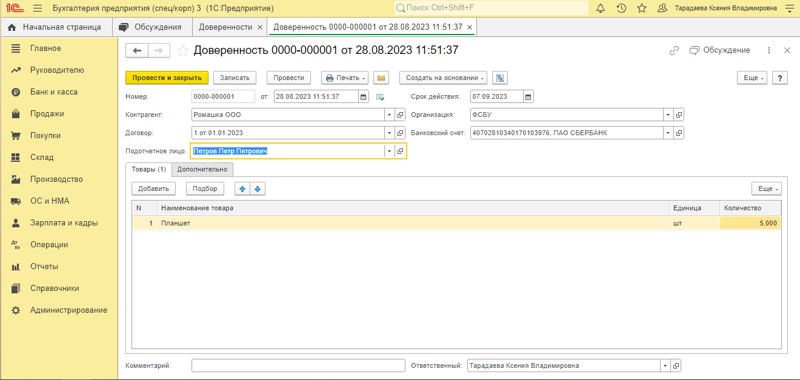Screen dimensions: 800x380
Task: Open Продажи section in sidebar
Action: [x=47, y=114]
